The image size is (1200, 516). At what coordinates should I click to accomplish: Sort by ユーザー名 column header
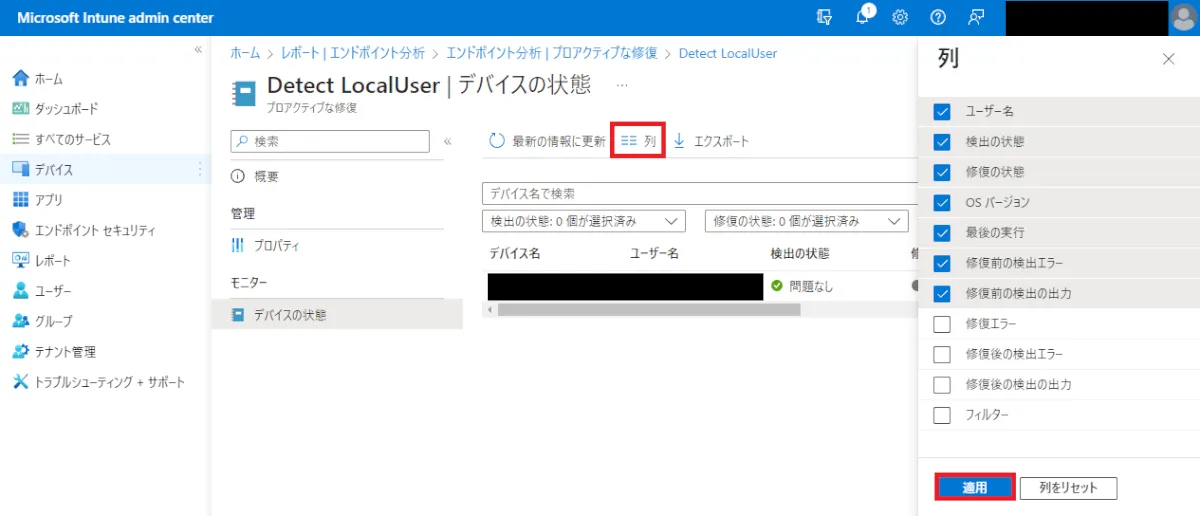click(x=655, y=253)
